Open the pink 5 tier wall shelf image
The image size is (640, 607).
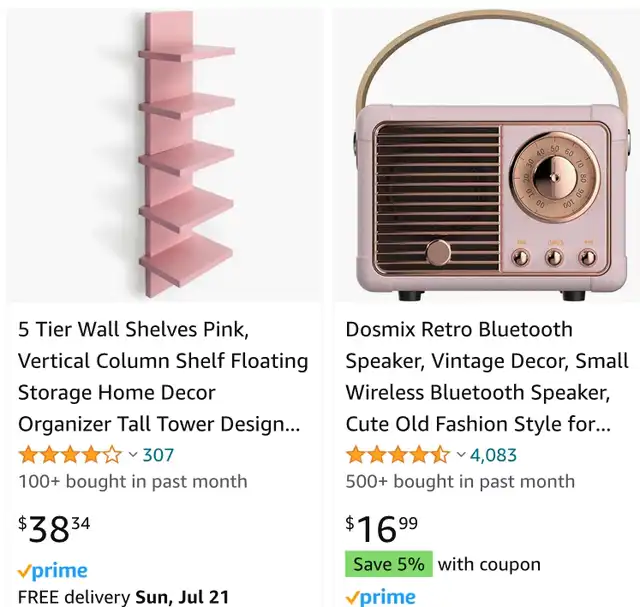pyautogui.click(x=164, y=155)
